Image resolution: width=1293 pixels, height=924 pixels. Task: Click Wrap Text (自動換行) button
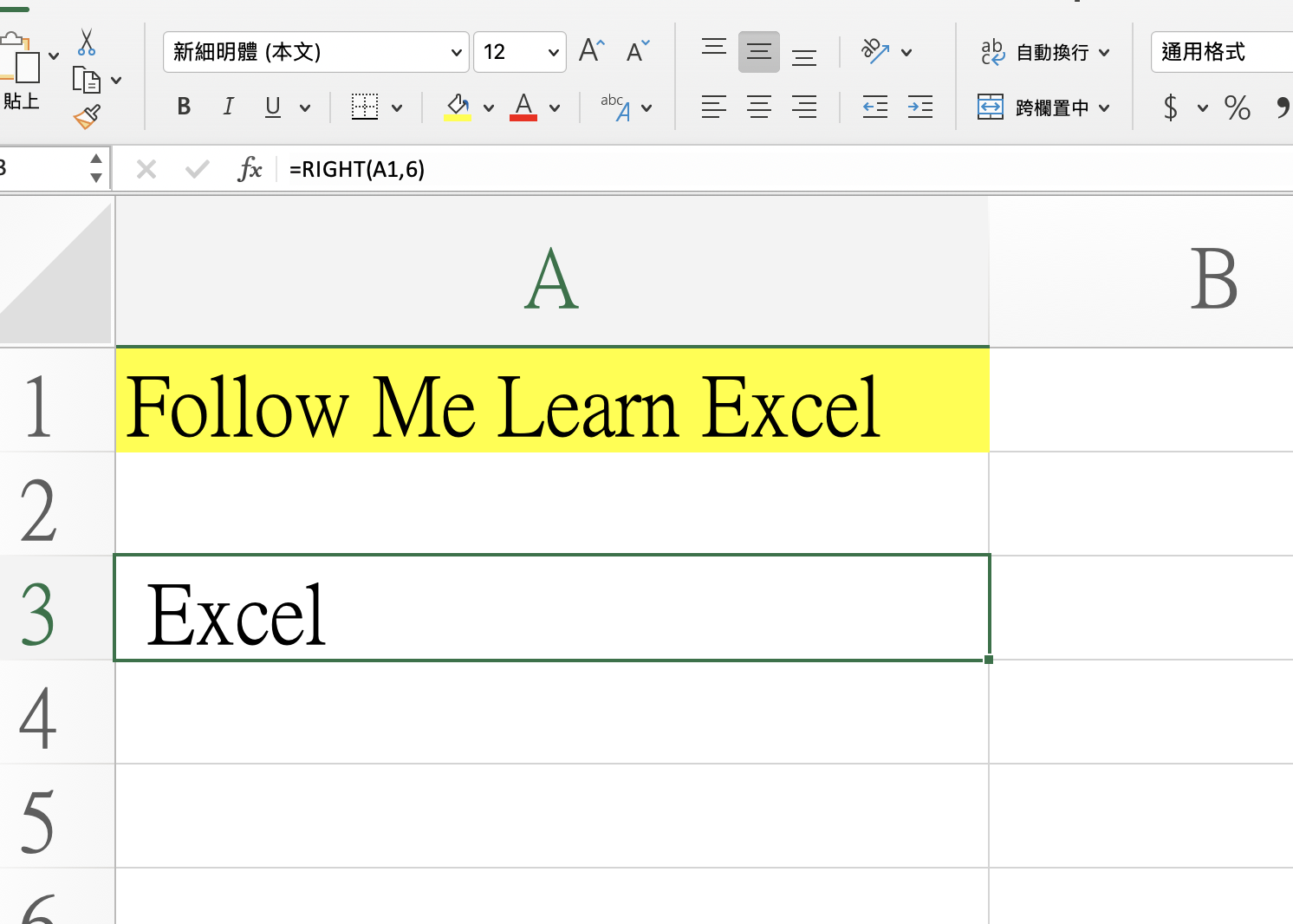tap(1035, 52)
